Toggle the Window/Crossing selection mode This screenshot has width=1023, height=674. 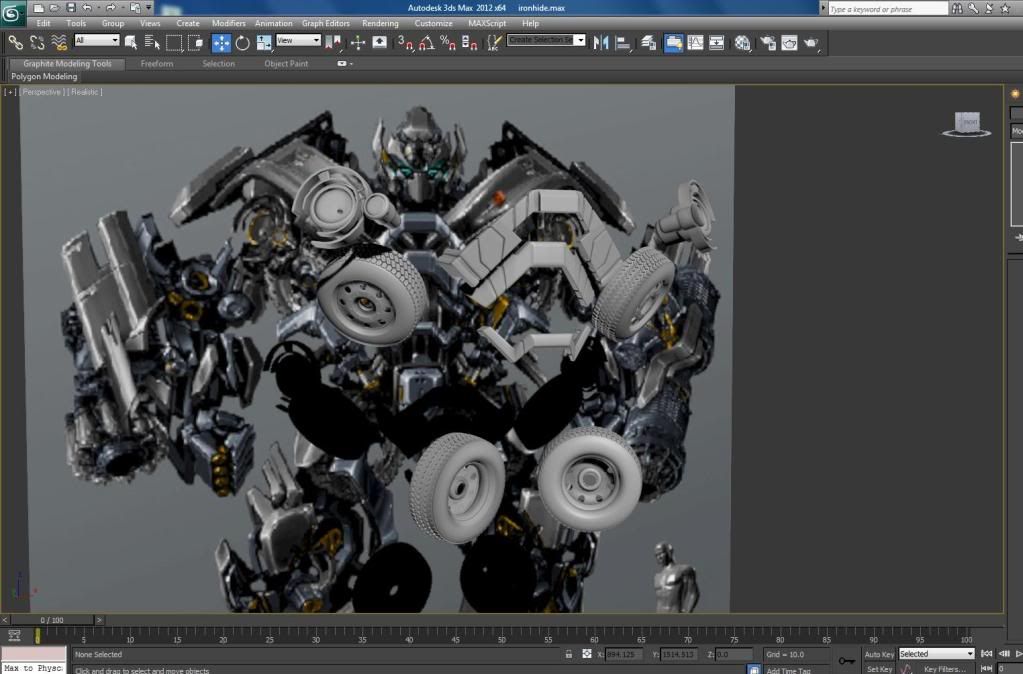pyautogui.click(x=195, y=43)
